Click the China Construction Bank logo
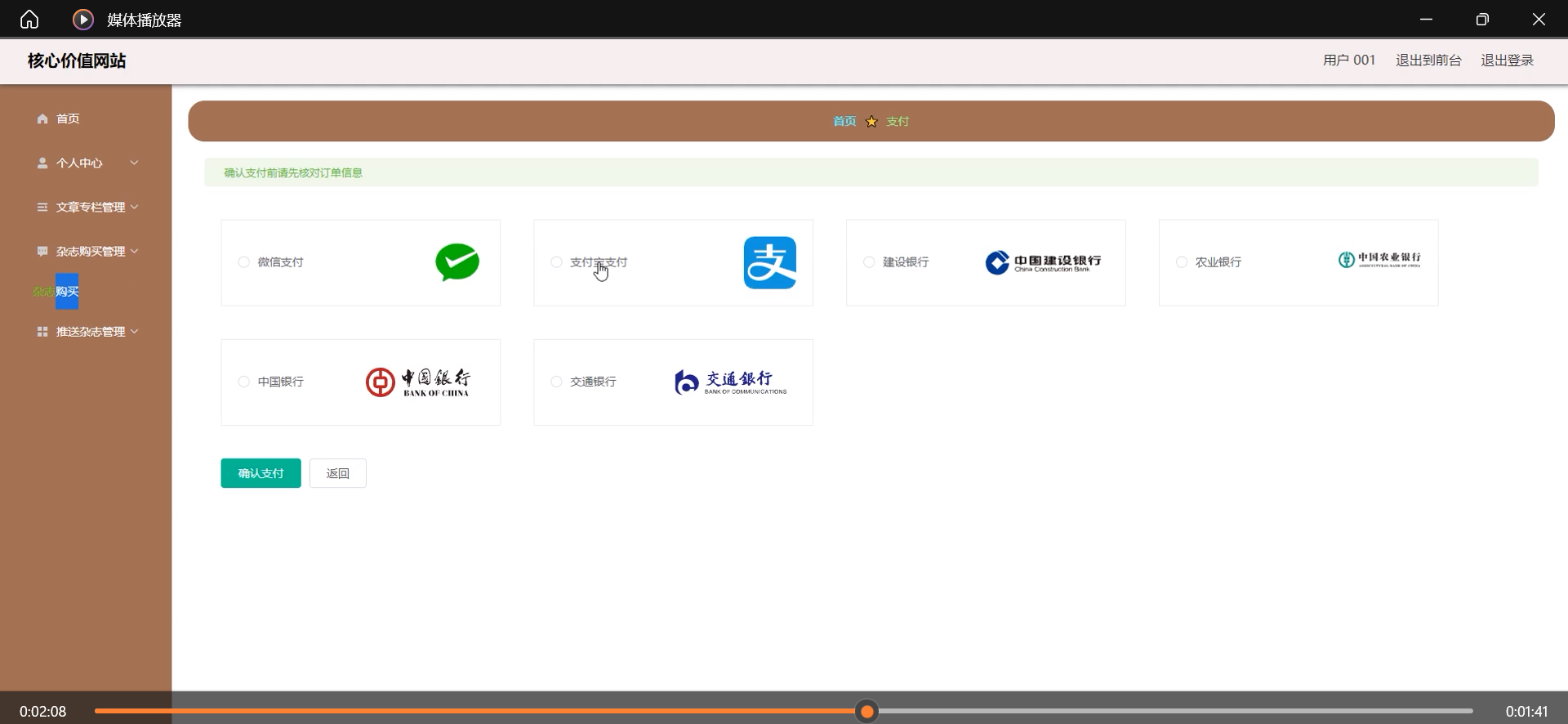The height and width of the screenshot is (724, 1568). (1043, 262)
